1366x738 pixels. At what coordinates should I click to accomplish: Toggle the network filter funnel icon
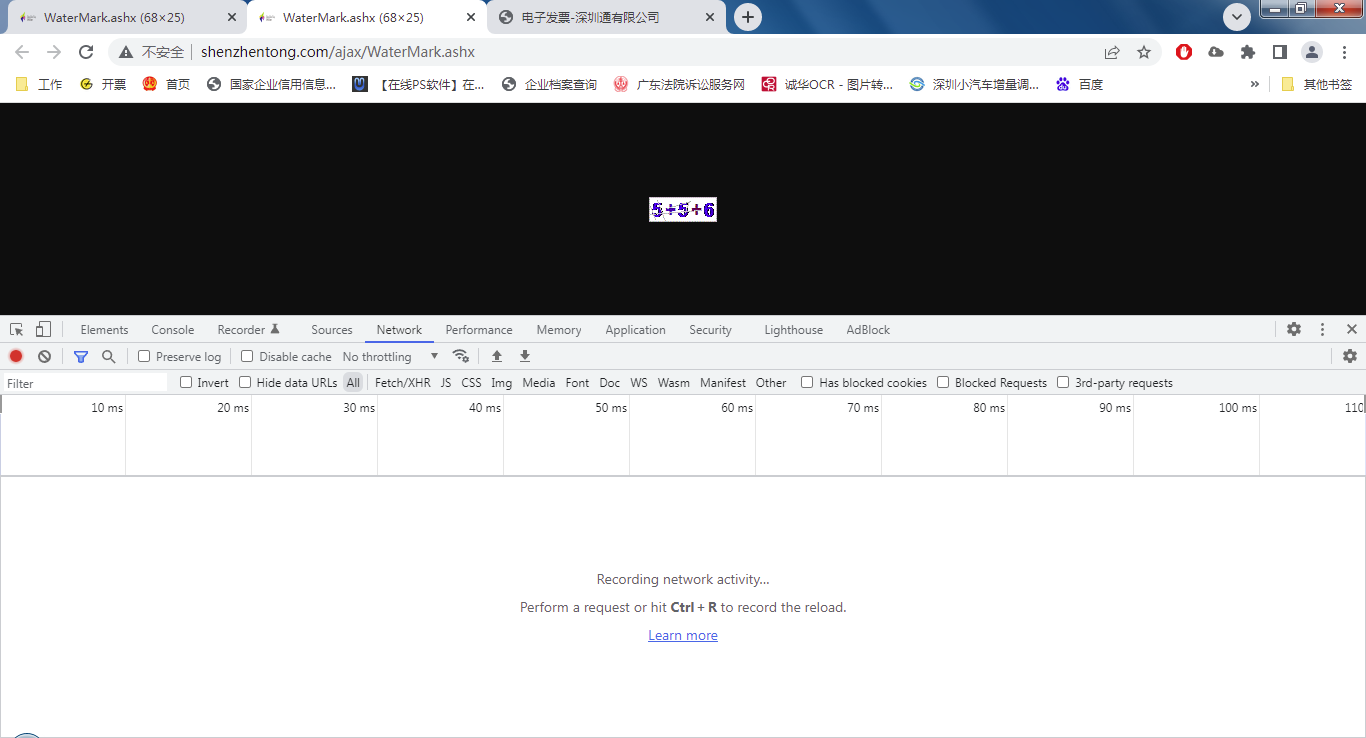(81, 356)
